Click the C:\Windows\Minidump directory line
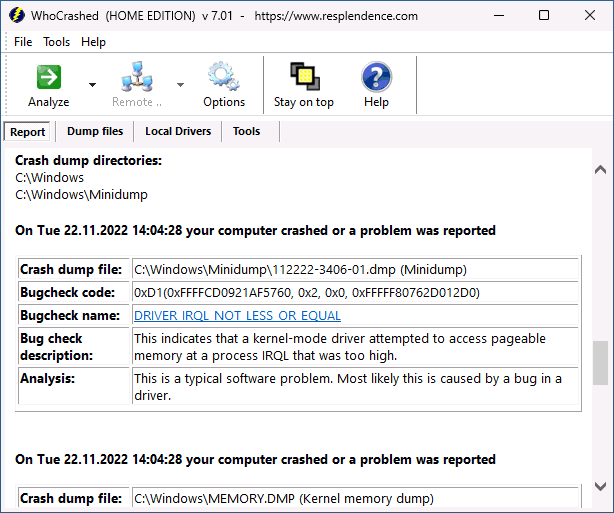614x513 pixels. tap(81, 195)
